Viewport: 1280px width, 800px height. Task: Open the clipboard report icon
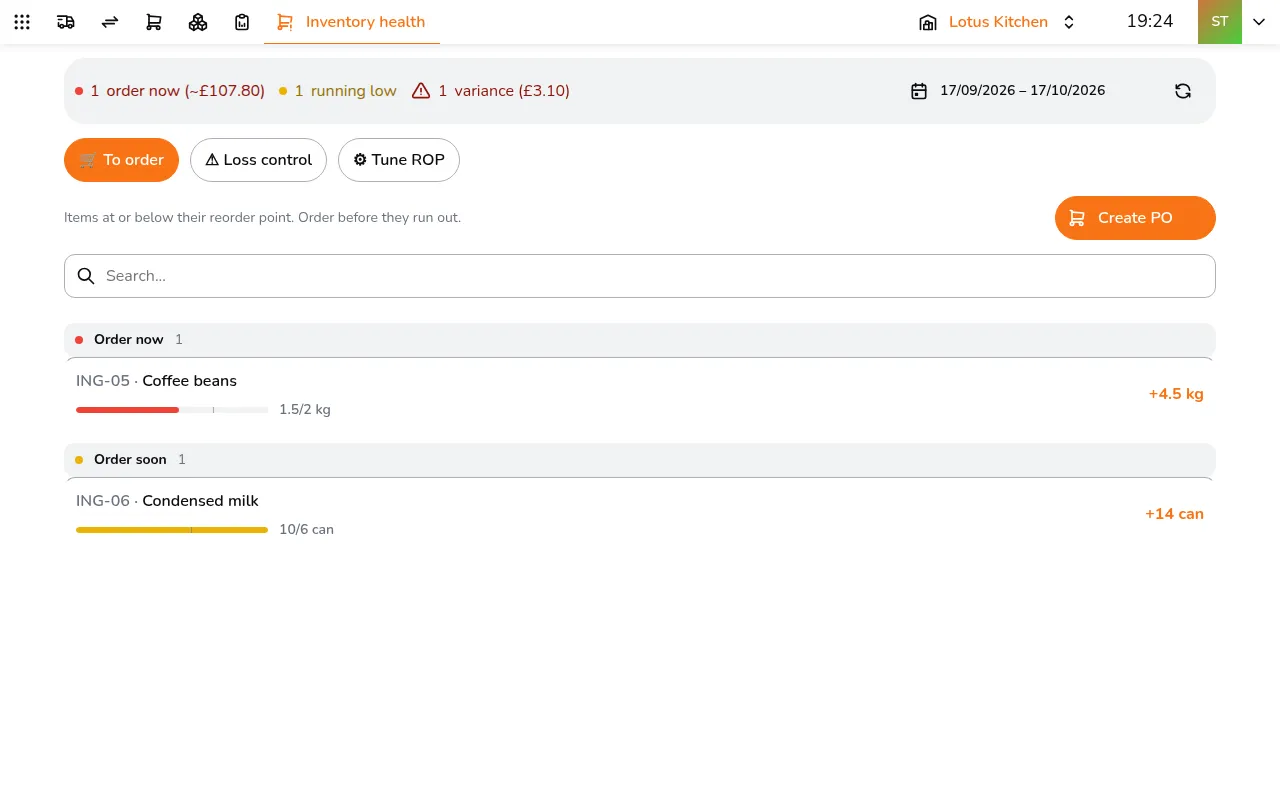242,22
